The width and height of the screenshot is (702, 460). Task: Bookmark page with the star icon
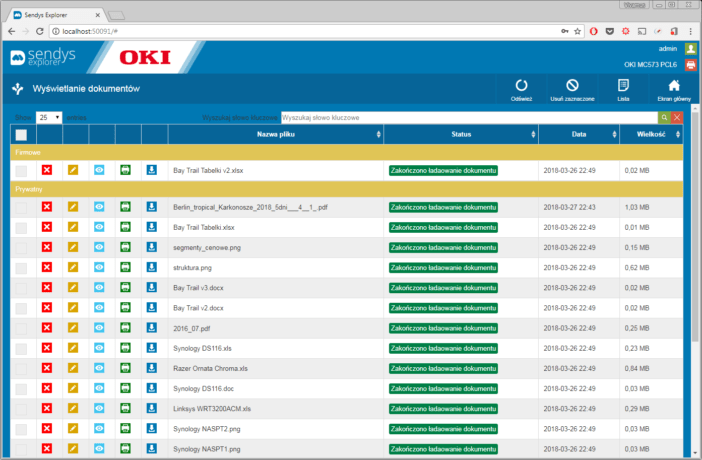(578, 31)
